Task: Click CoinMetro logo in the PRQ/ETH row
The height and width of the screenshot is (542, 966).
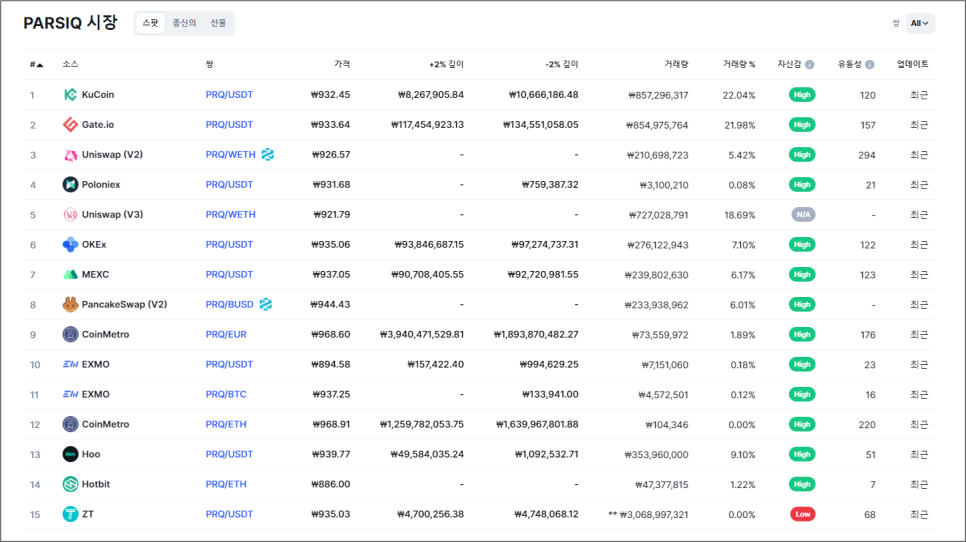Action: coord(70,424)
